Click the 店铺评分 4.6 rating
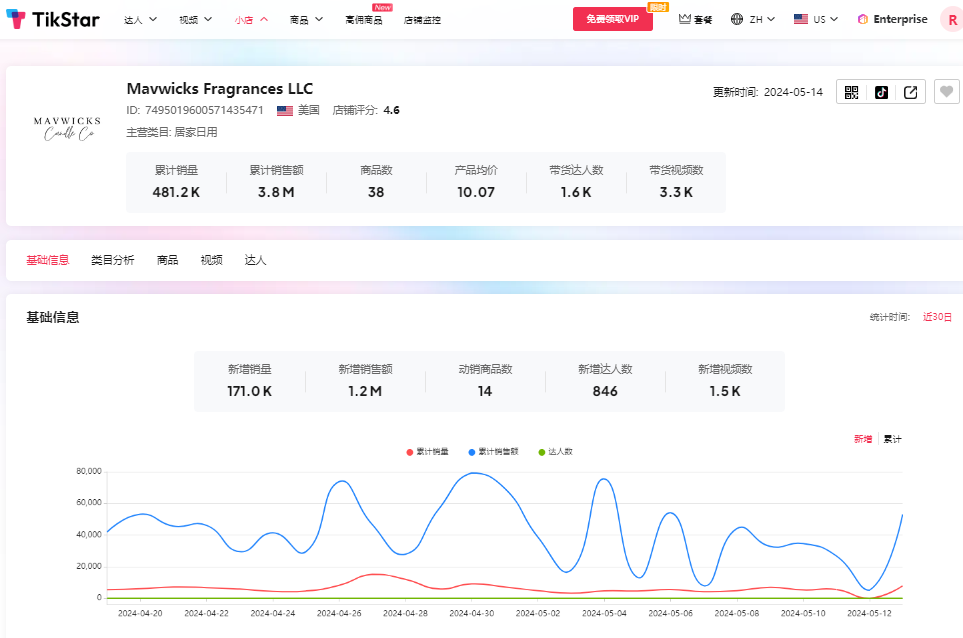Image resolution: width=963 pixels, height=638 pixels. click(366, 111)
